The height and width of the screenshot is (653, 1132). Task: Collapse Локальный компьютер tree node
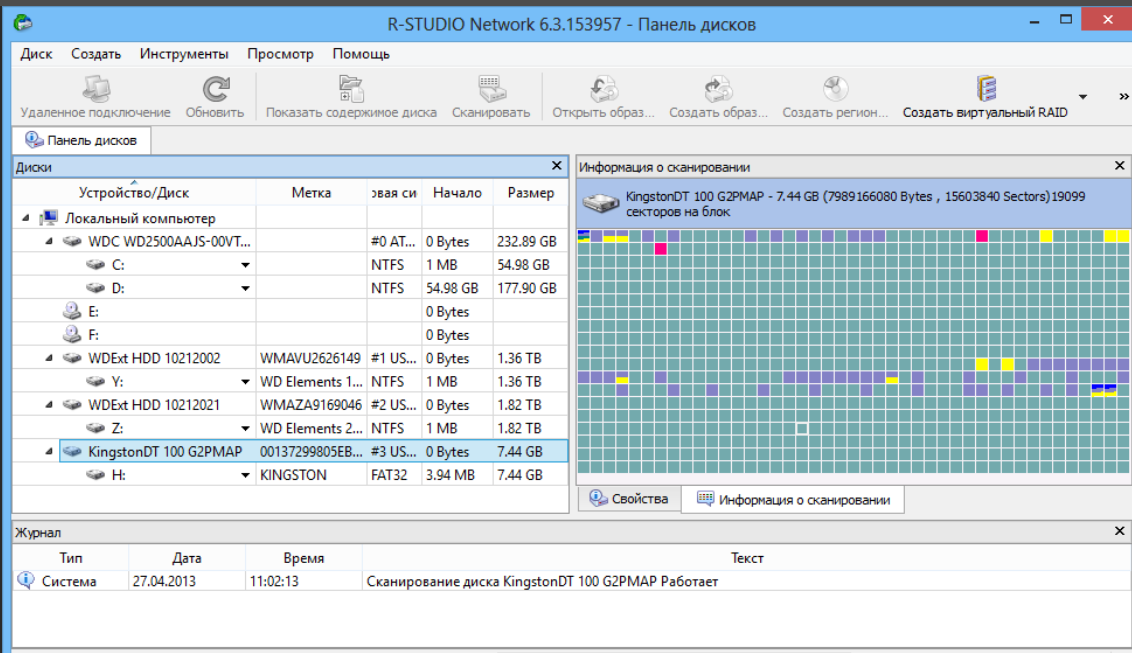coord(26,218)
